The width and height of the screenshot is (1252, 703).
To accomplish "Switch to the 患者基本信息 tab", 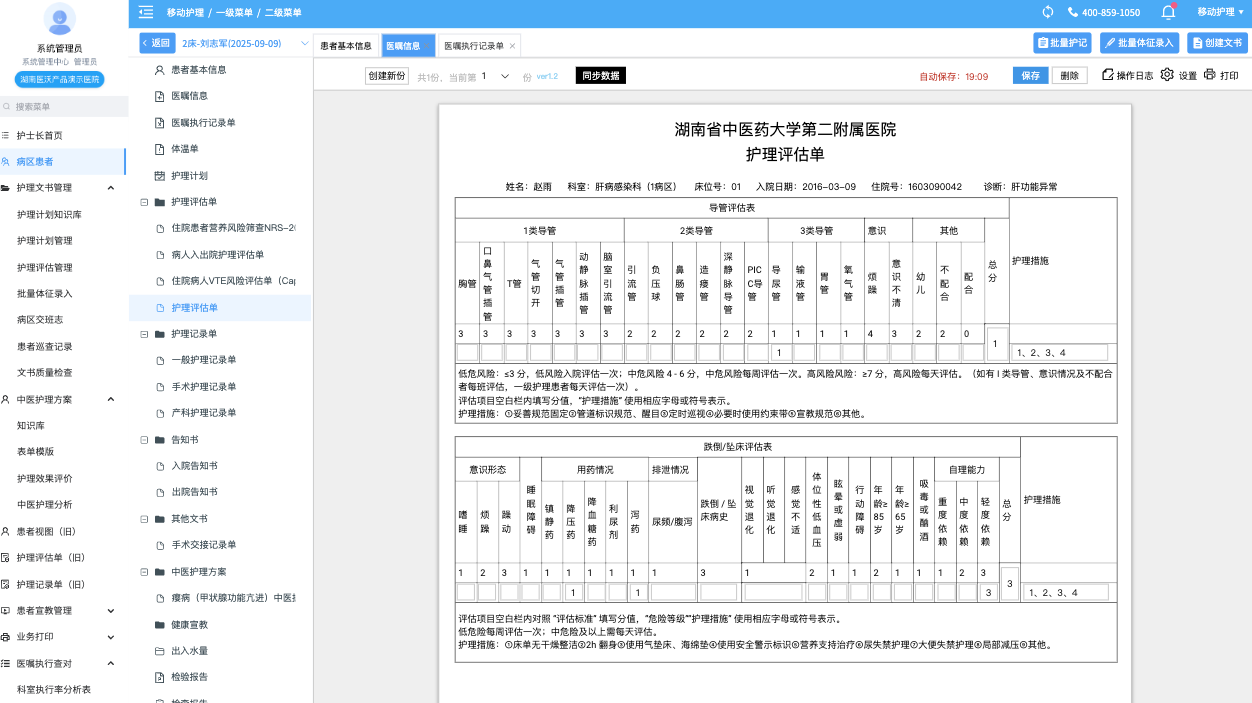I will (346, 46).
